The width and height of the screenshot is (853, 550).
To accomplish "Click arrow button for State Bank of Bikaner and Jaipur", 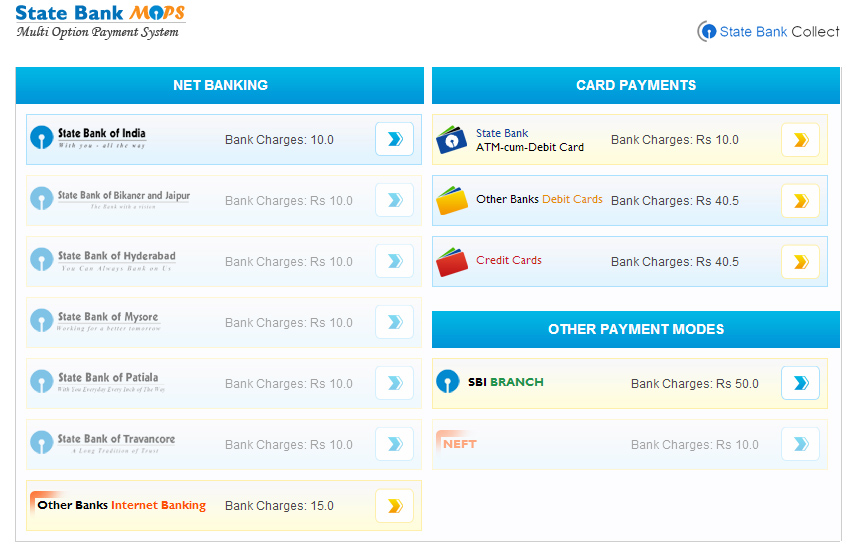I will [394, 201].
